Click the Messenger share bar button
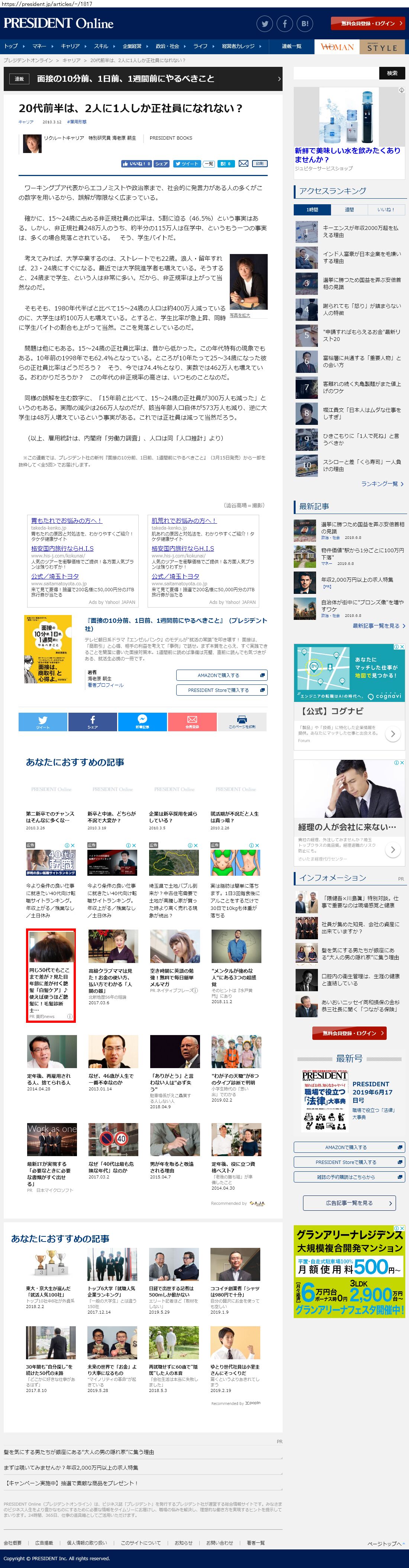Viewport: 409px width, 1568px height. (142, 721)
